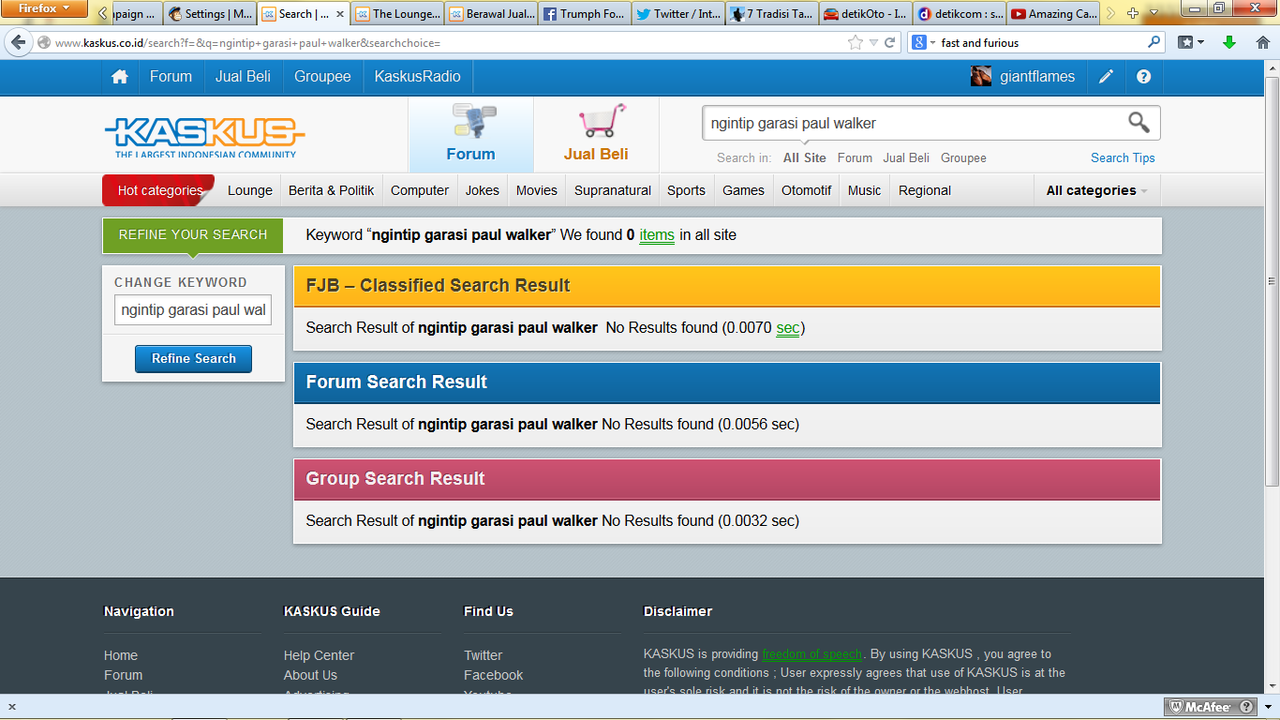Image resolution: width=1280 pixels, height=720 pixels.
Task: Open downloads with the green arrow icon
Action: tap(1230, 43)
